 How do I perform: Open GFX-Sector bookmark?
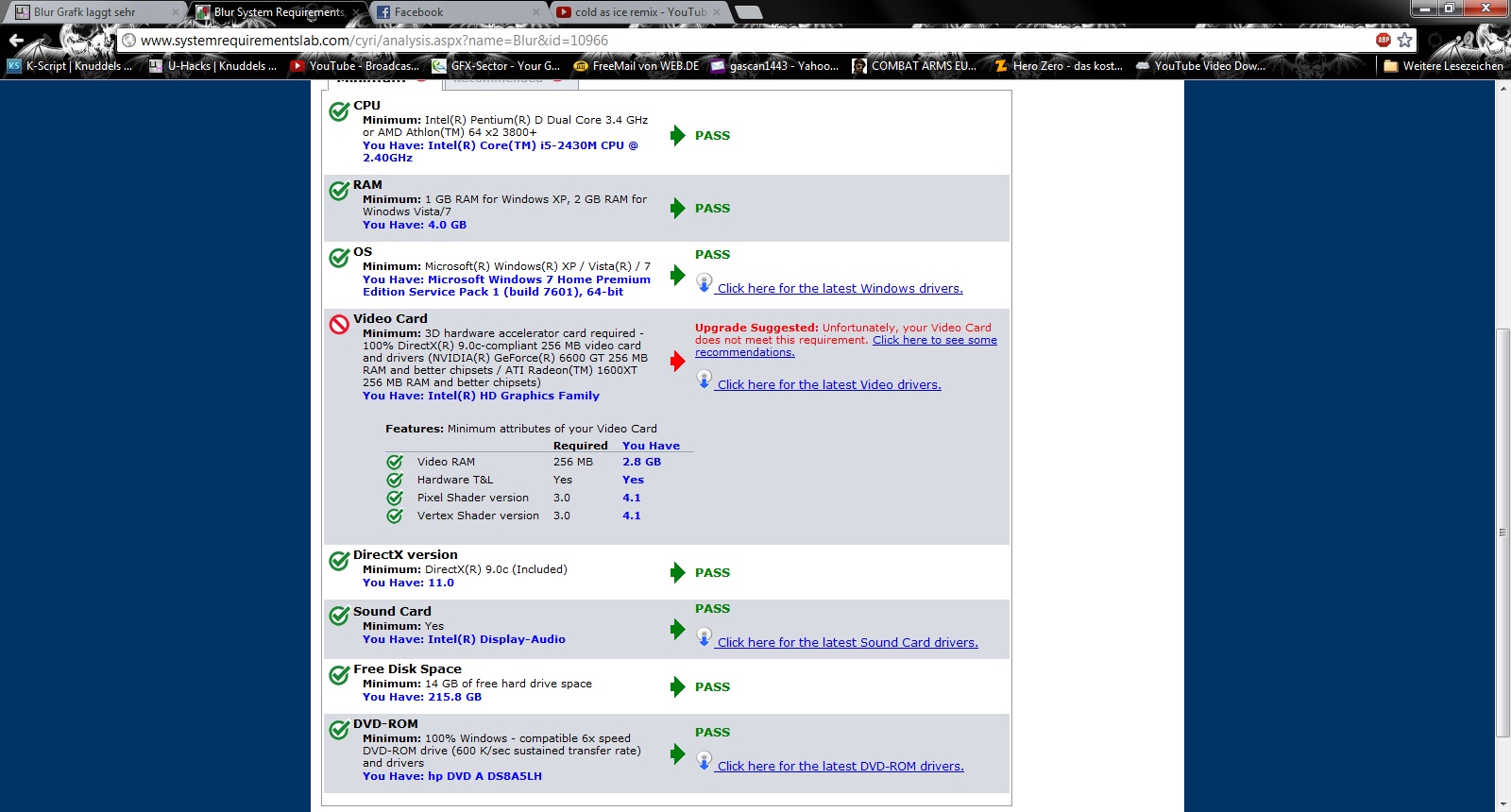[496, 66]
